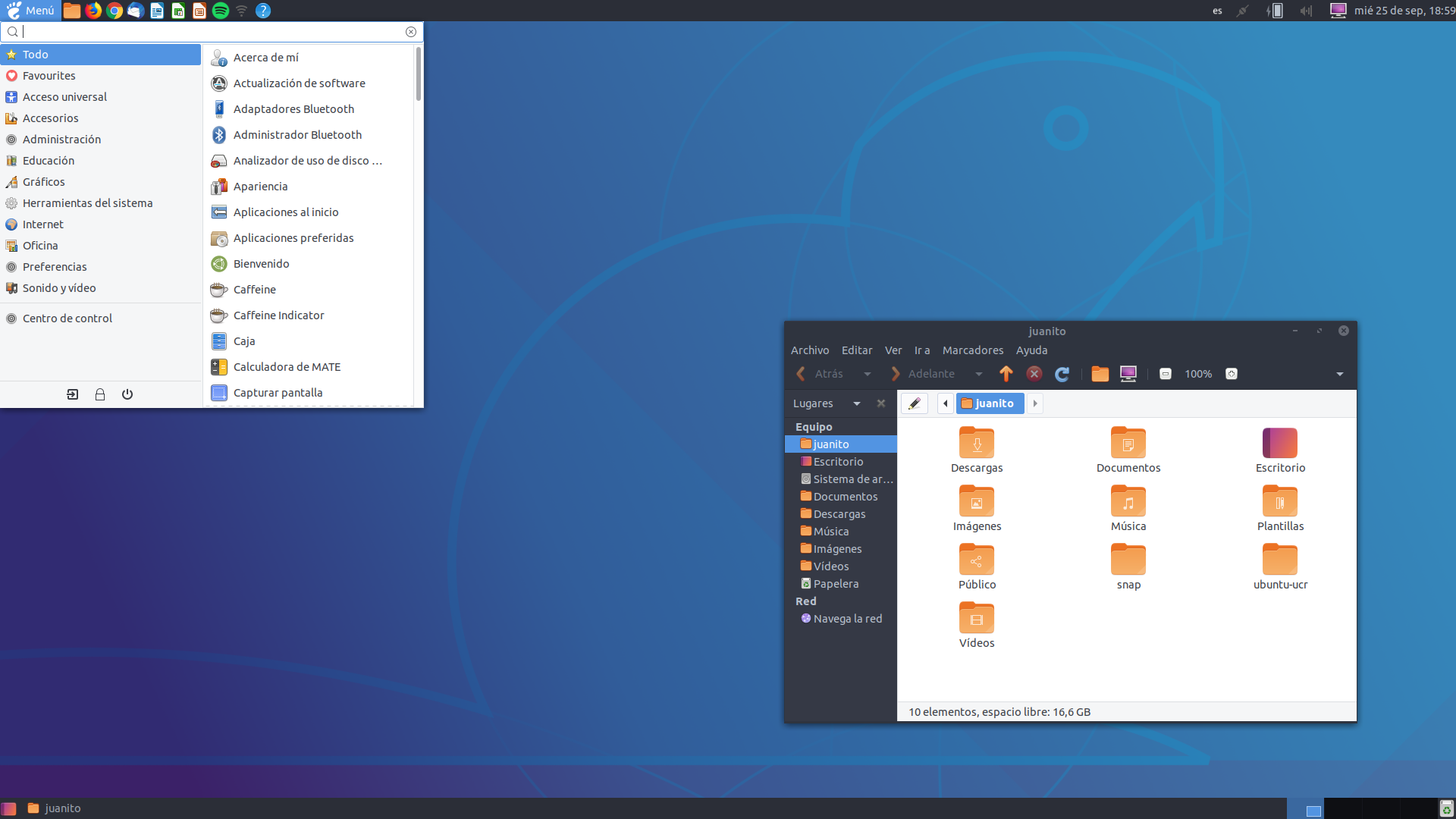Toggle the location edit pencil button
Image resolution: width=1456 pixels, height=819 pixels.
[x=915, y=403]
